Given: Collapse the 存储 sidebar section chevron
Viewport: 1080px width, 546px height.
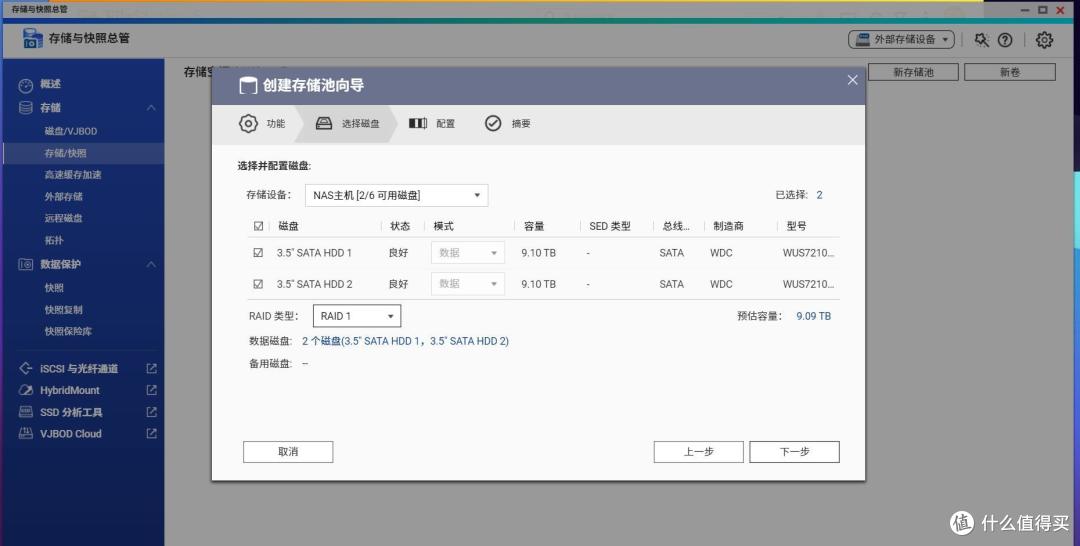Looking at the screenshot, I should point(152,108).
